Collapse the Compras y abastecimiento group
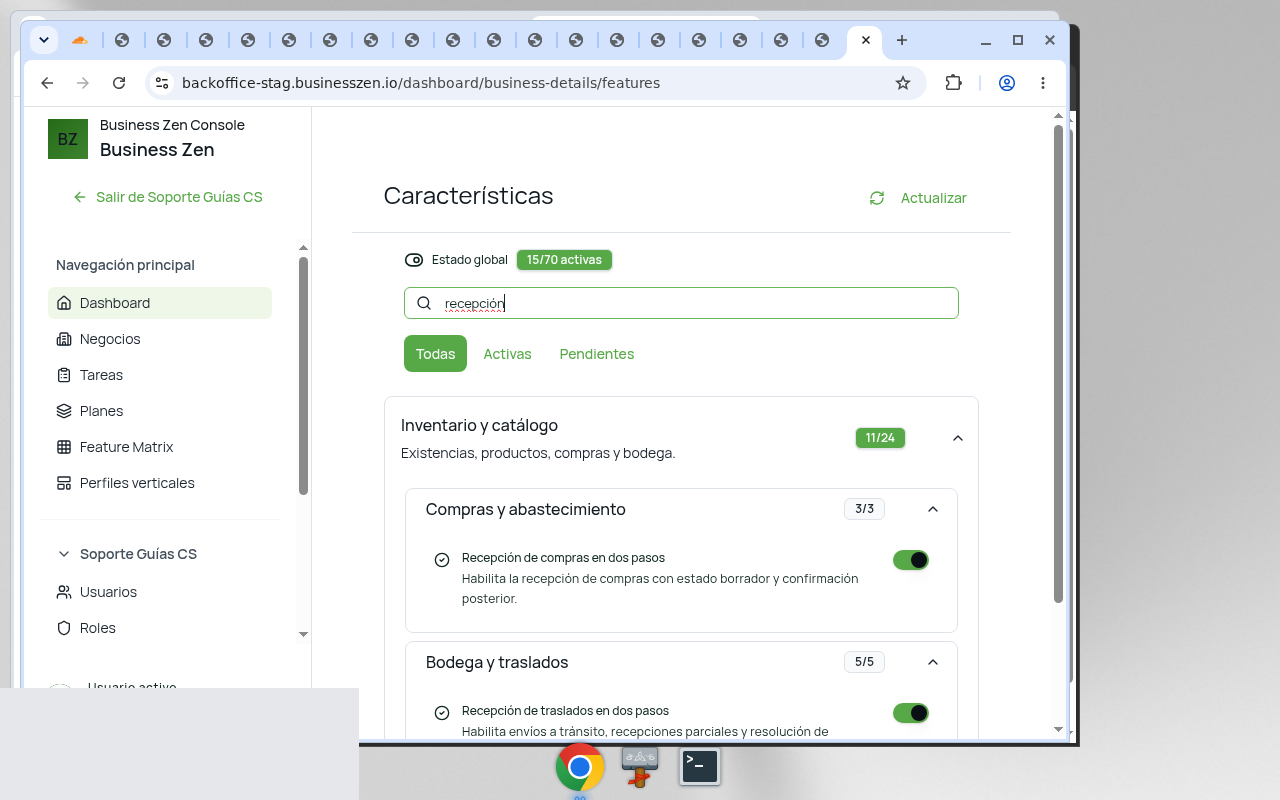This screenshot has width=1280, height=800. point(933,509)
